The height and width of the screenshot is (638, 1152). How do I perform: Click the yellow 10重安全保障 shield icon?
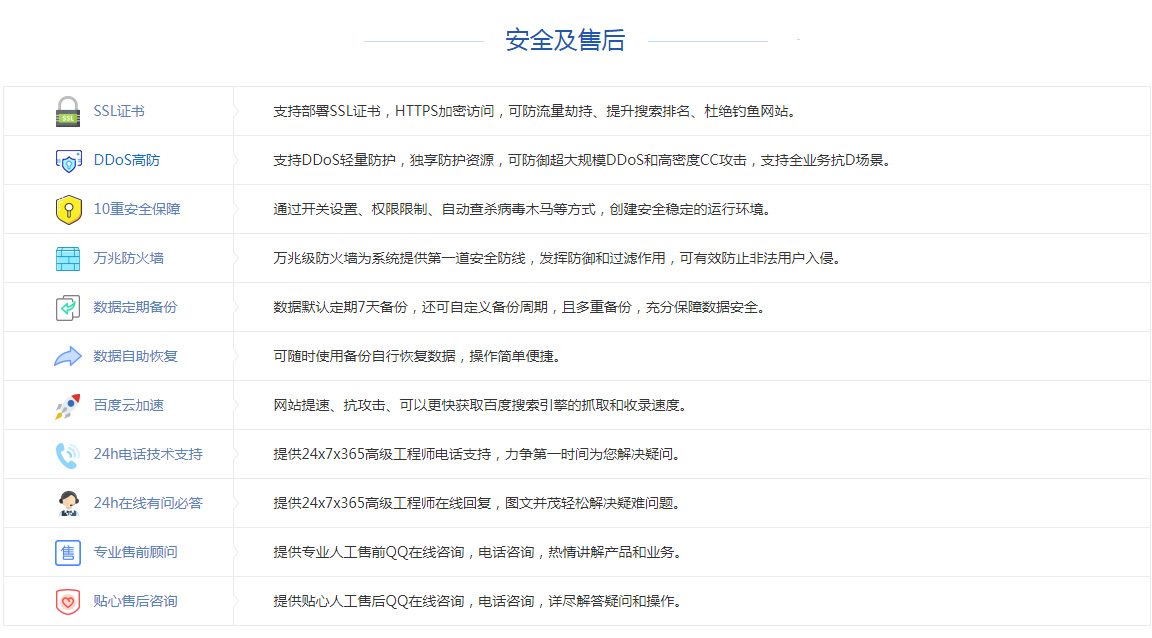click(x=68, y=209)
